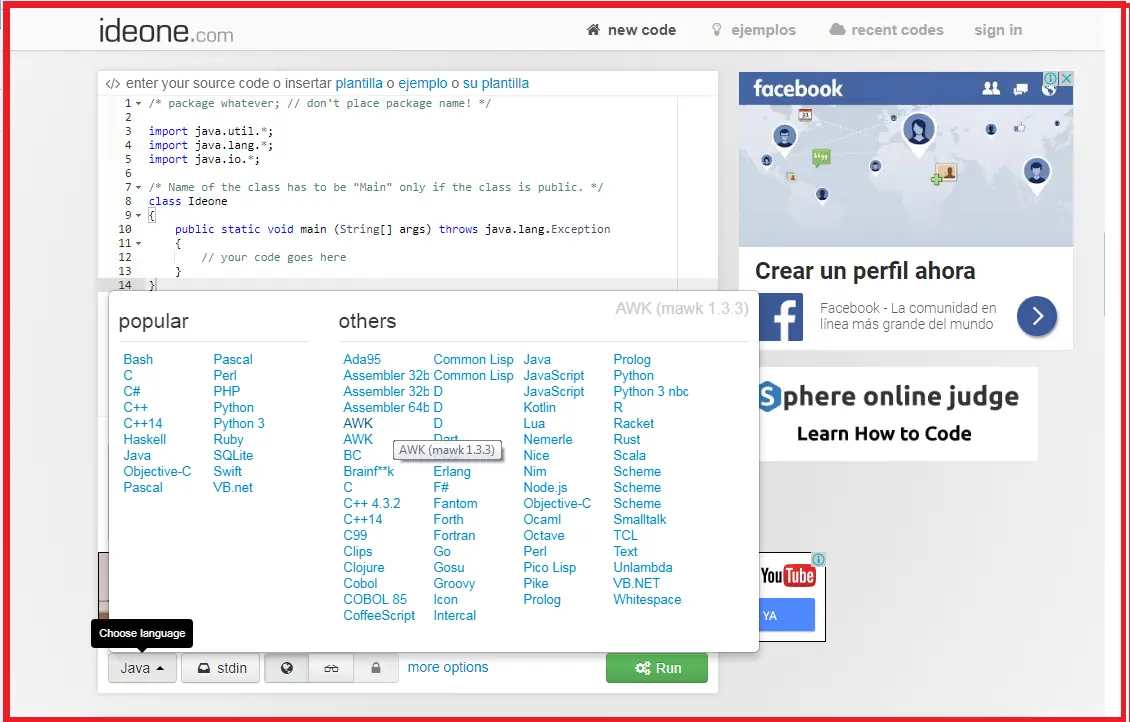This screenshot has height=722, width=1130.
Task: Click the Facebook ad info icon
Action: (x=1051, y=78)
